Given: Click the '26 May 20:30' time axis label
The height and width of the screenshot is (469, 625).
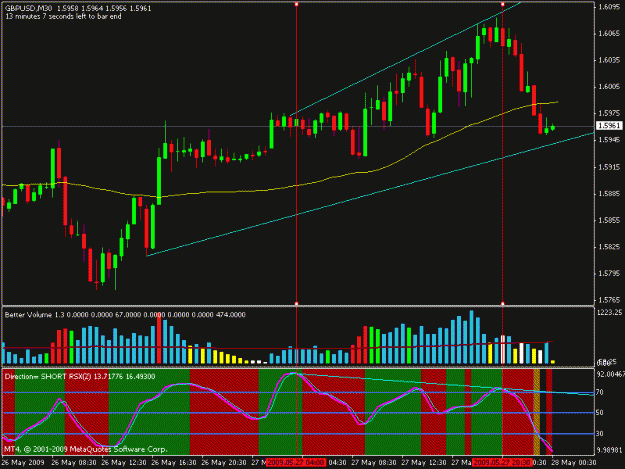Looking at the screenshot, I should coord(224,463).
